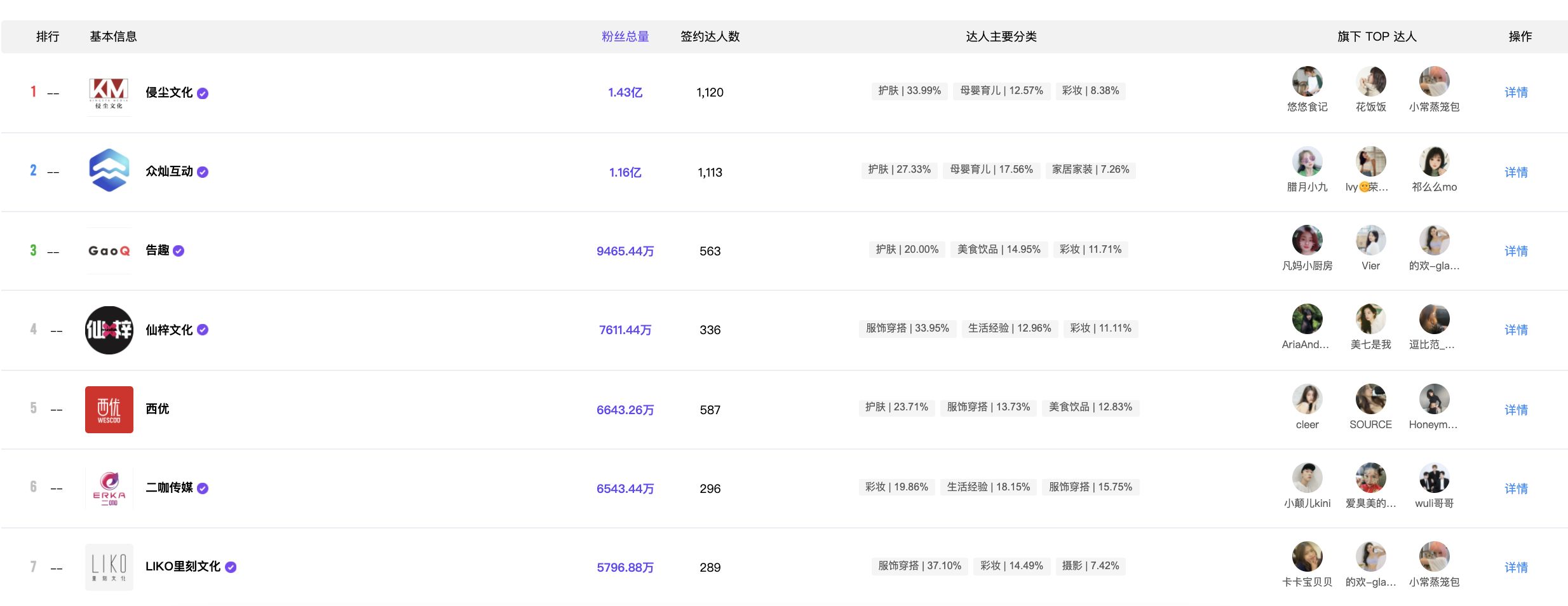This screenshot has width=1568, height=606.
Task: Open 西优 agency name
Action: (158, 409)
